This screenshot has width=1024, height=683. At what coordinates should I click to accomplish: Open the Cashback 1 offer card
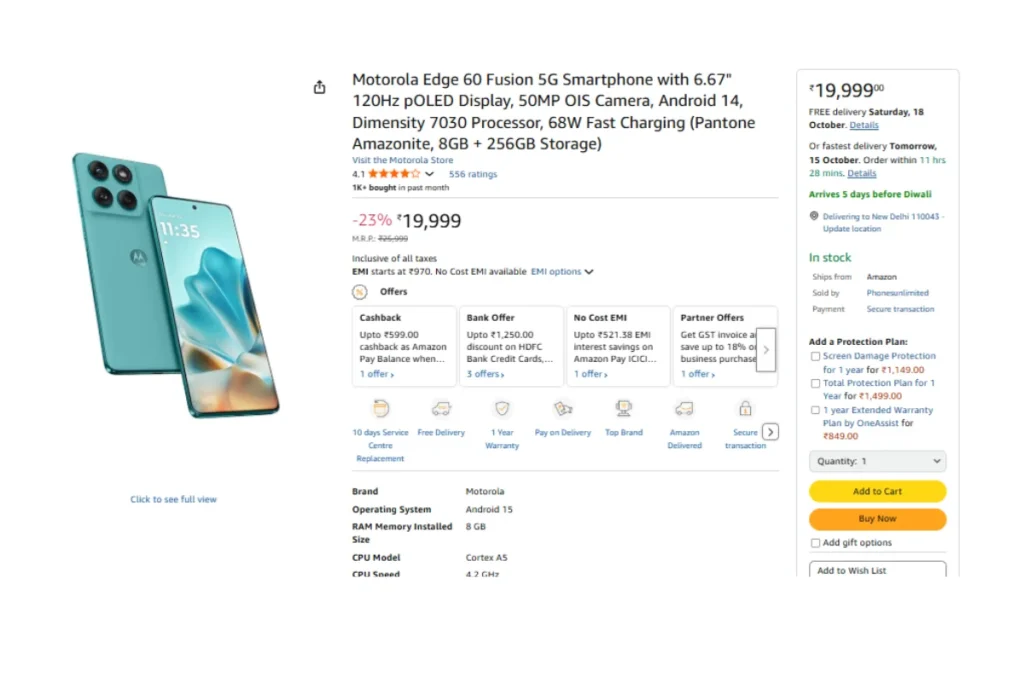click(404, 346)
